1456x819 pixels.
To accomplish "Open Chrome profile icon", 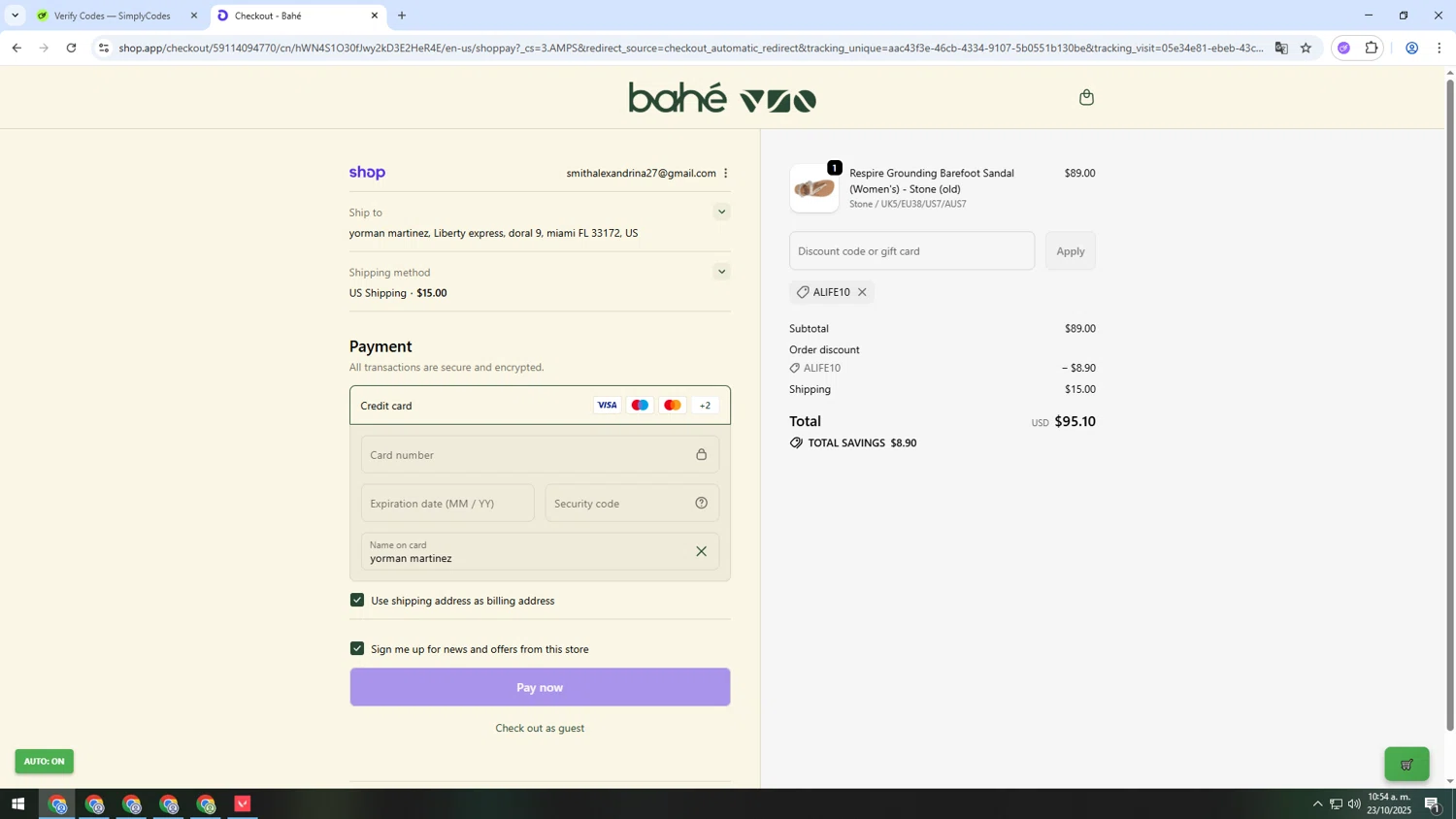I will pyautogui.click(x=1411, y=48).
